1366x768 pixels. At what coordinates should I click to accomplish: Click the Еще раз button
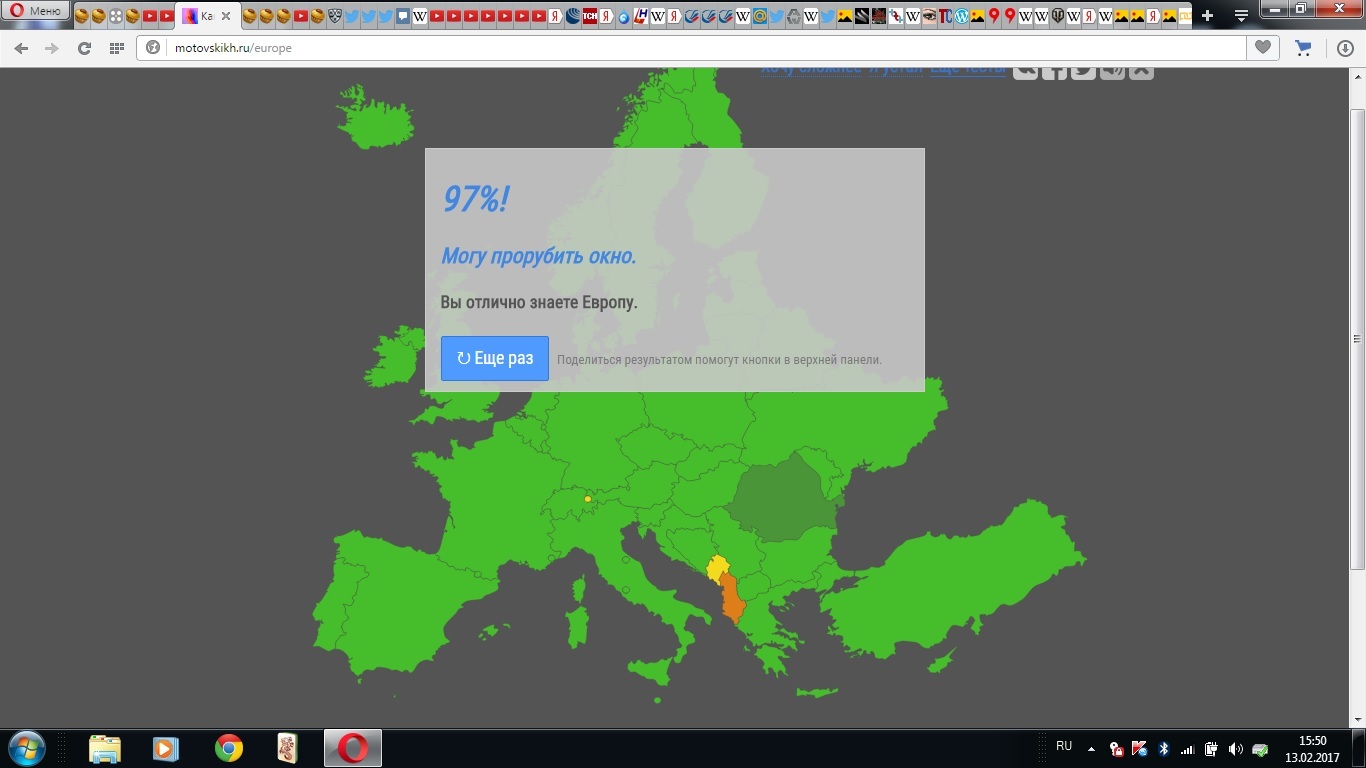click(x=495, y=358)
